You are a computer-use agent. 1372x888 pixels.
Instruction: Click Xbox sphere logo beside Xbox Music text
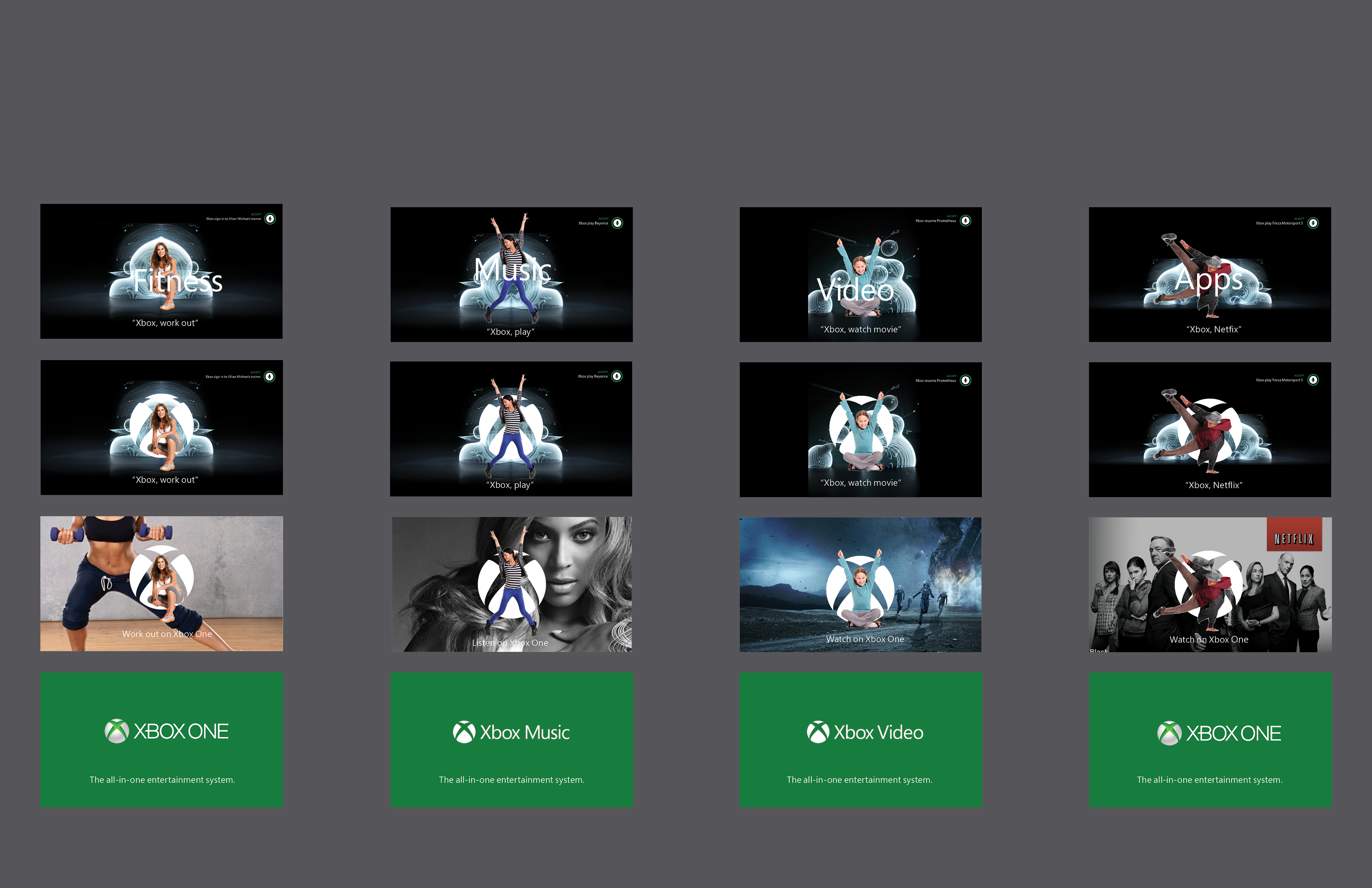pyautogui.click(x=464, y=732)
